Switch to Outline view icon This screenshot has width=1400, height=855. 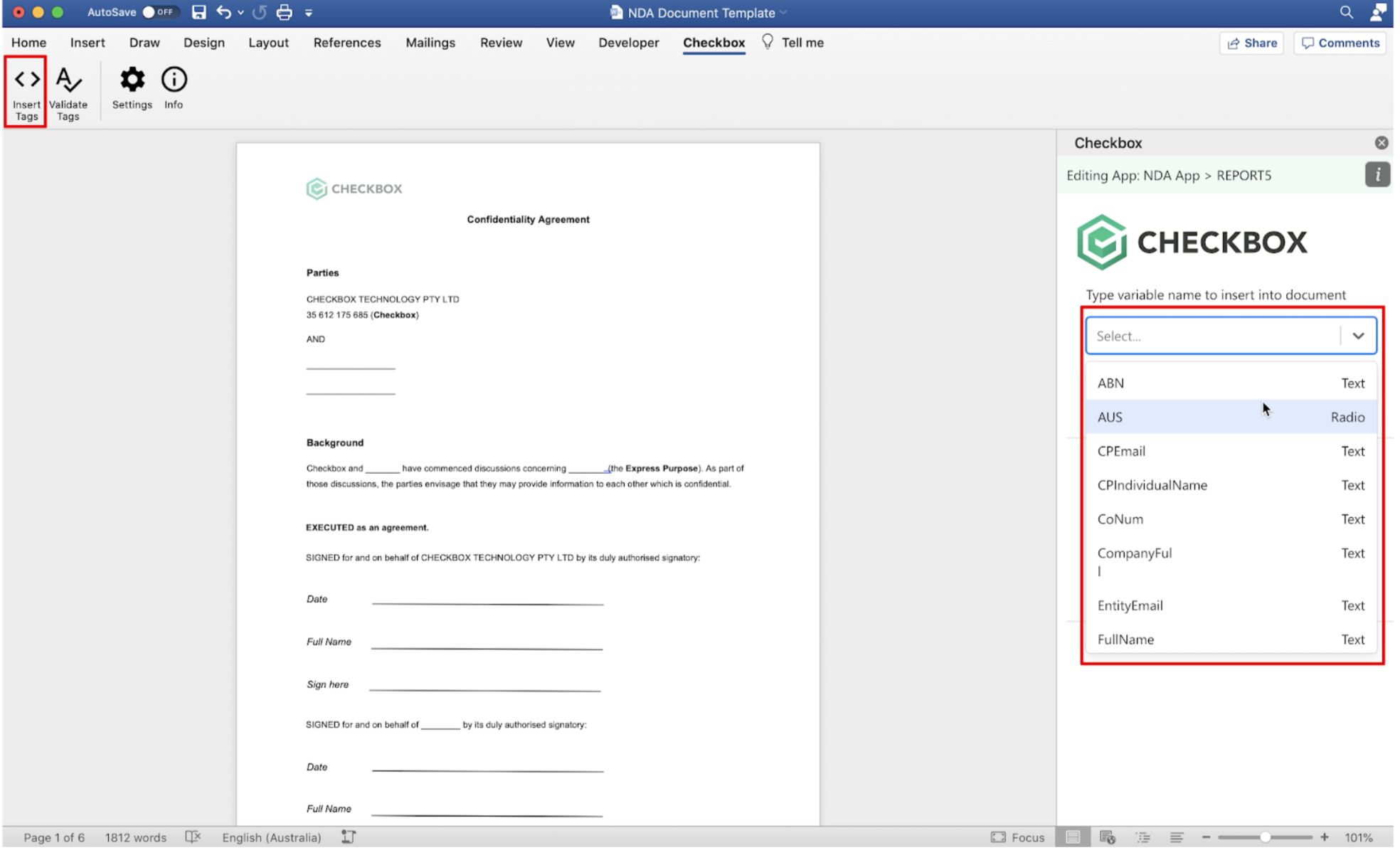tap(1142, 838)
